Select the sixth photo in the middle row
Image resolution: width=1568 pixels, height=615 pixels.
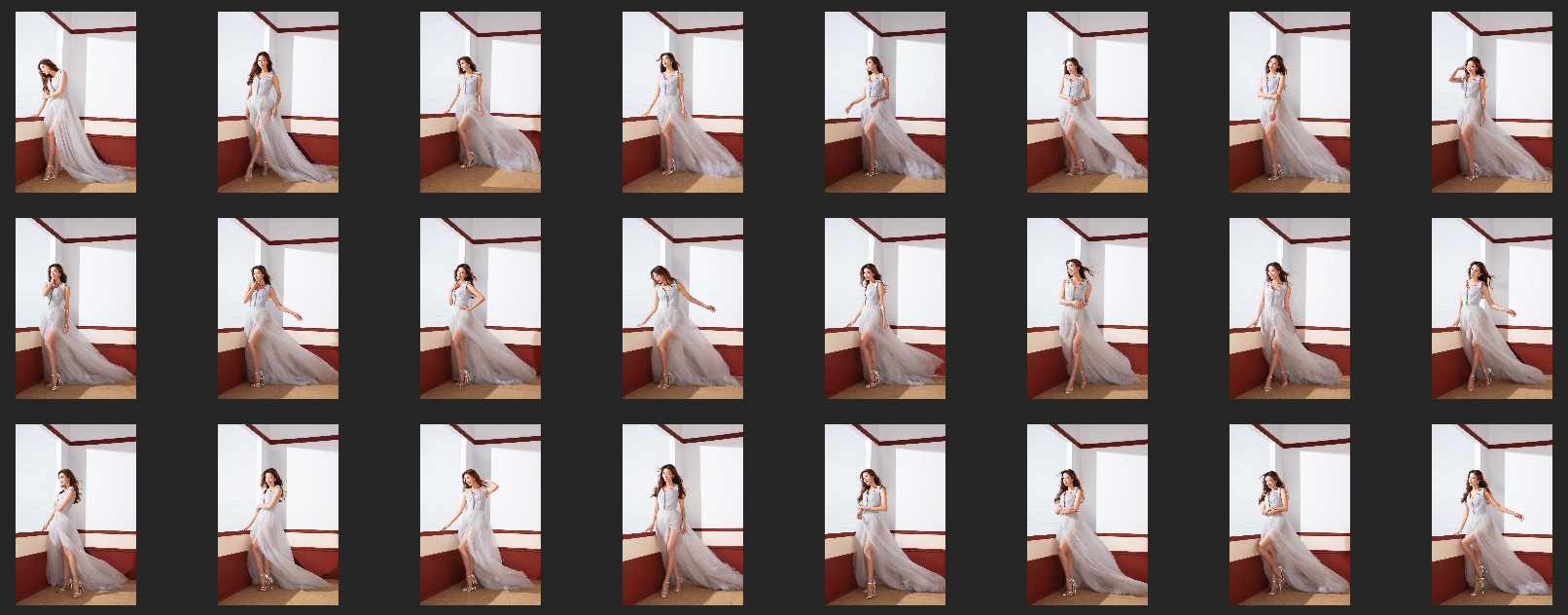(x=1087, y=308)
